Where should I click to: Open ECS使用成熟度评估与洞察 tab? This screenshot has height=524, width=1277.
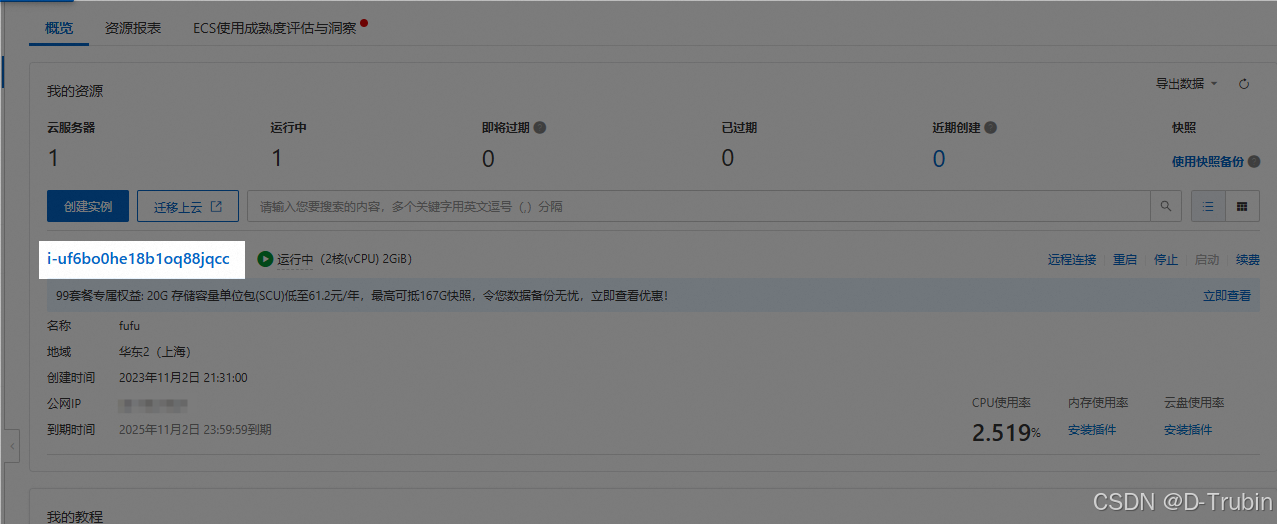(275, 28)
